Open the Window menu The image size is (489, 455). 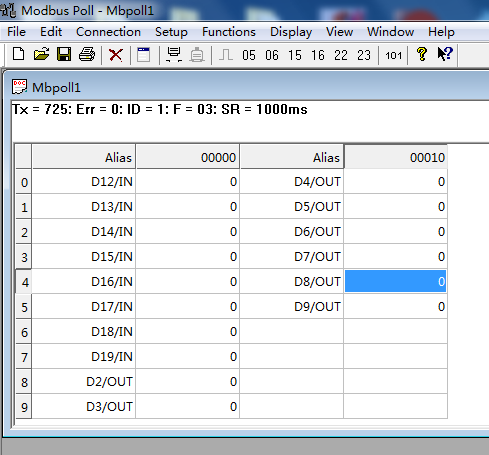390,32
